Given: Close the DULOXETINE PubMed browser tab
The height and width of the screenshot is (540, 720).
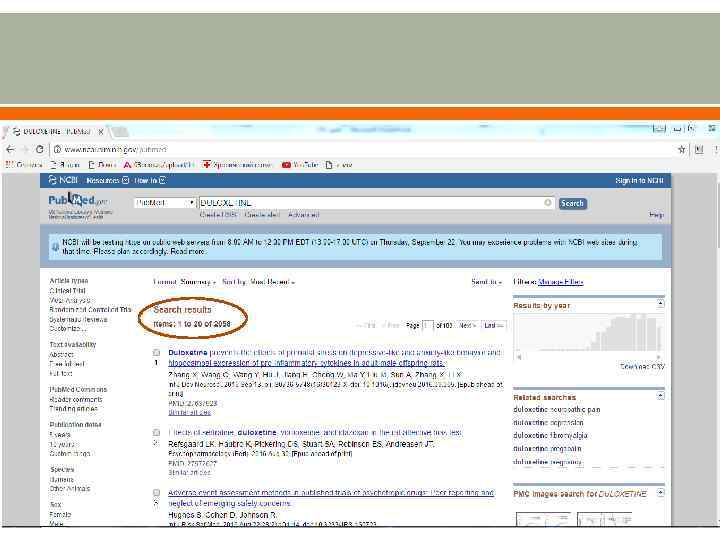Looking at the screenshot, I should point(101,132).
